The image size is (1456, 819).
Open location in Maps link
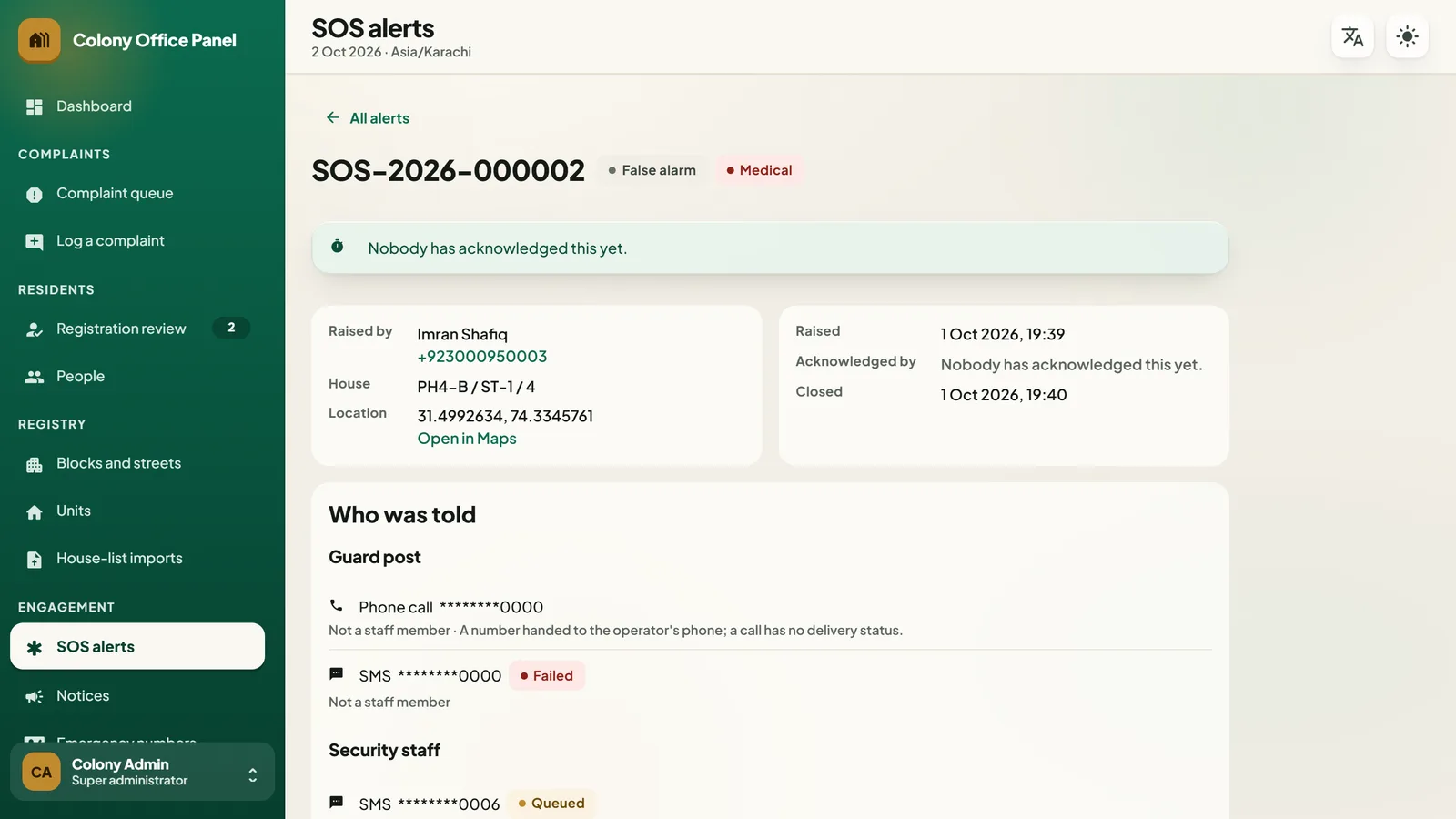(x=467, y=439)
